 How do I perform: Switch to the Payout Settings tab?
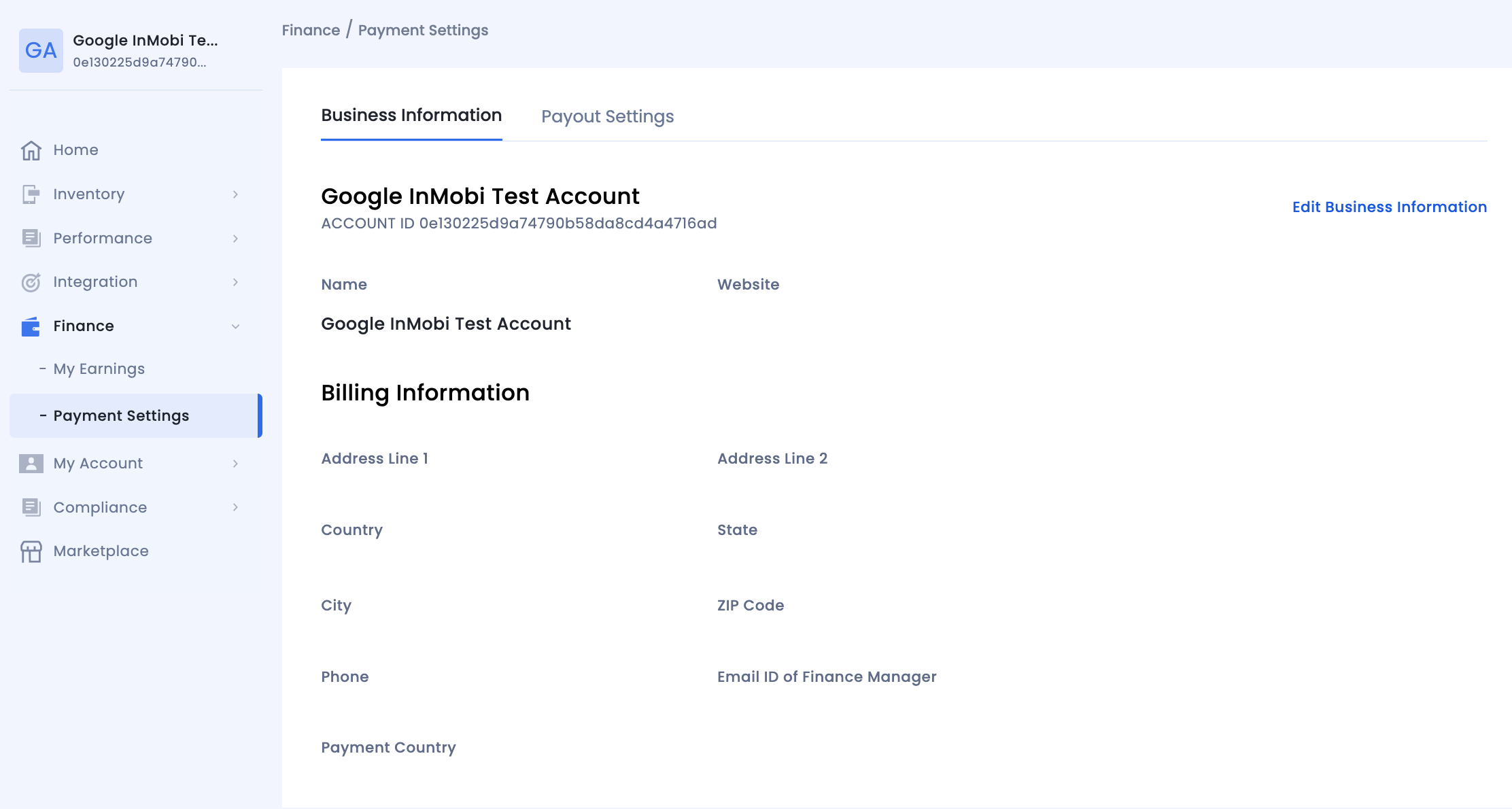607,116
